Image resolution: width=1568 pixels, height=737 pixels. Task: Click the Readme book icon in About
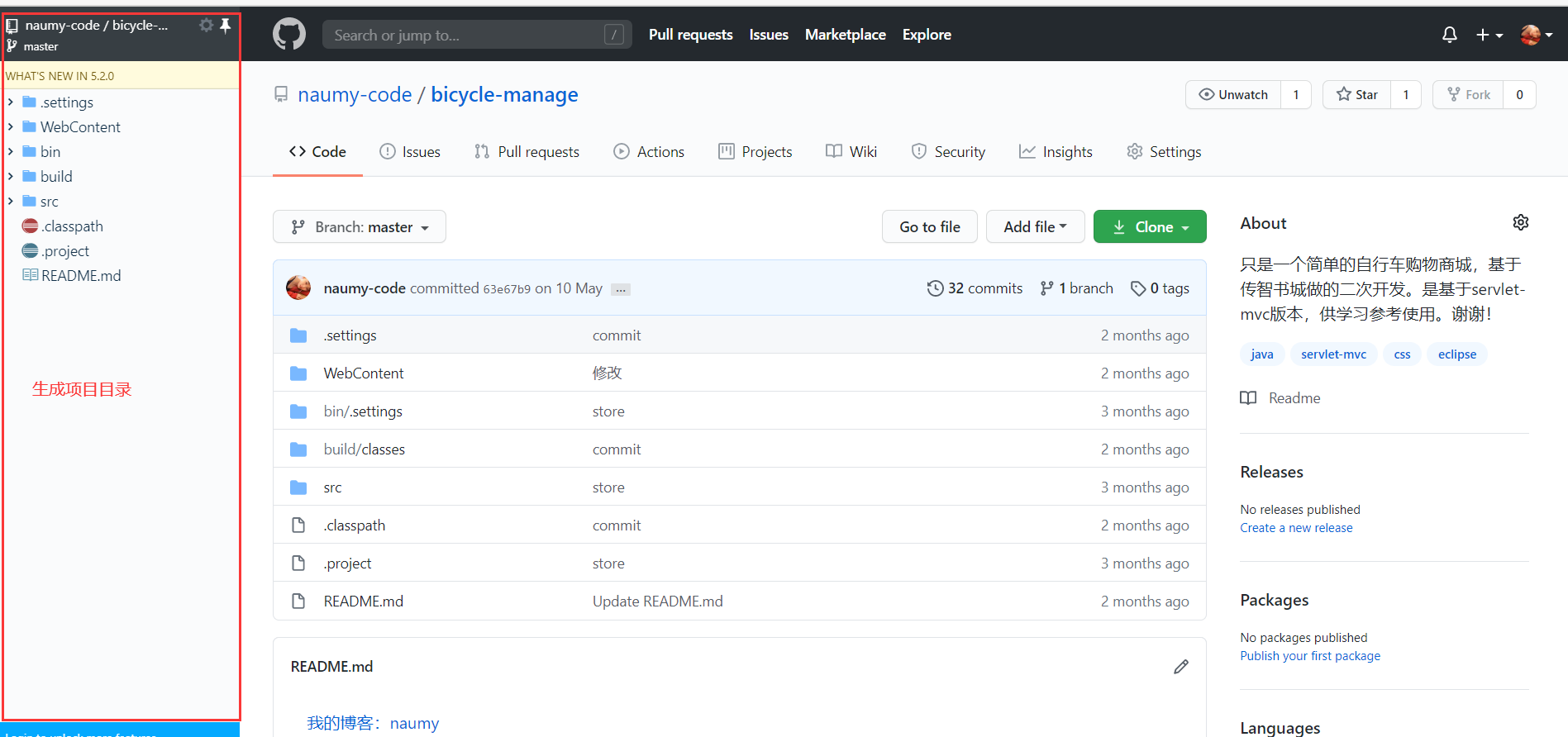click(1248, 398)
